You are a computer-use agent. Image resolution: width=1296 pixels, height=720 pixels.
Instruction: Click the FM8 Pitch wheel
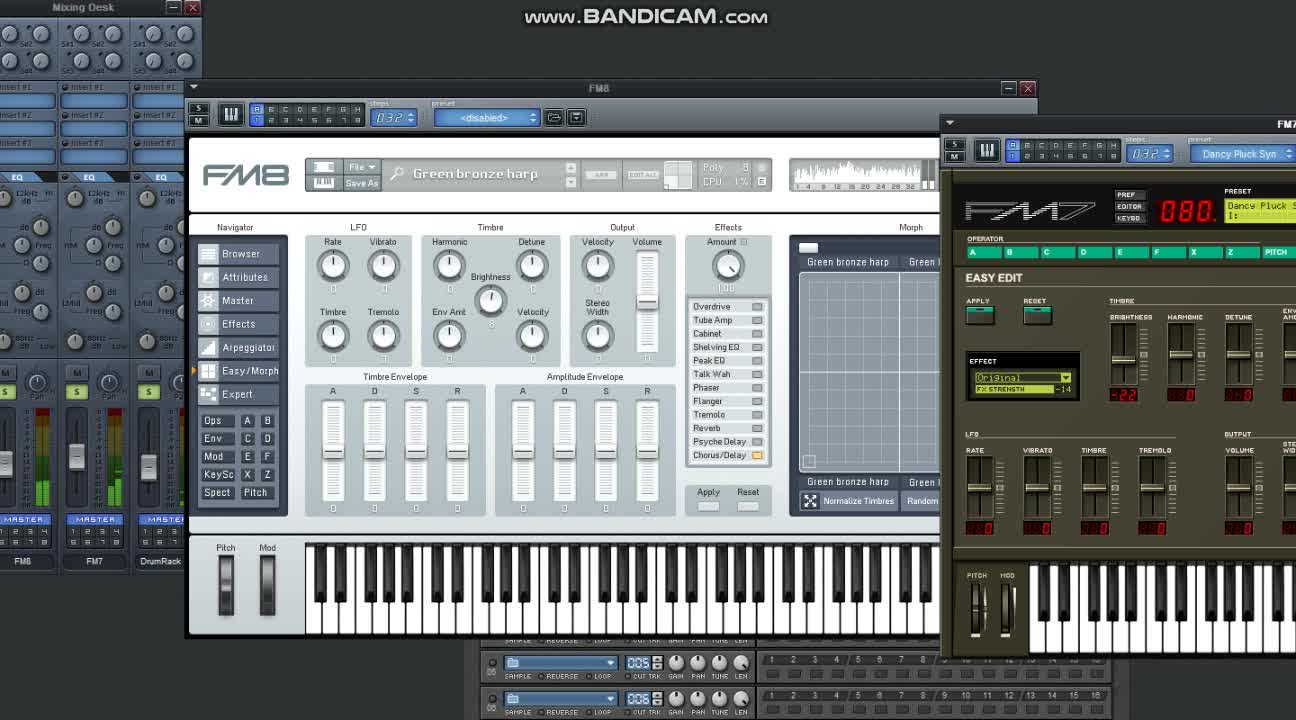tap(226, 585)
